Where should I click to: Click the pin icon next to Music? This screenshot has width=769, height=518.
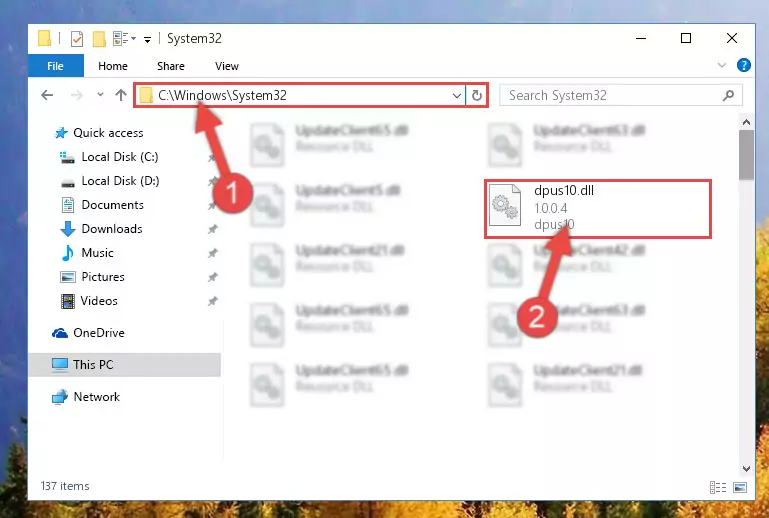point(212,253)
